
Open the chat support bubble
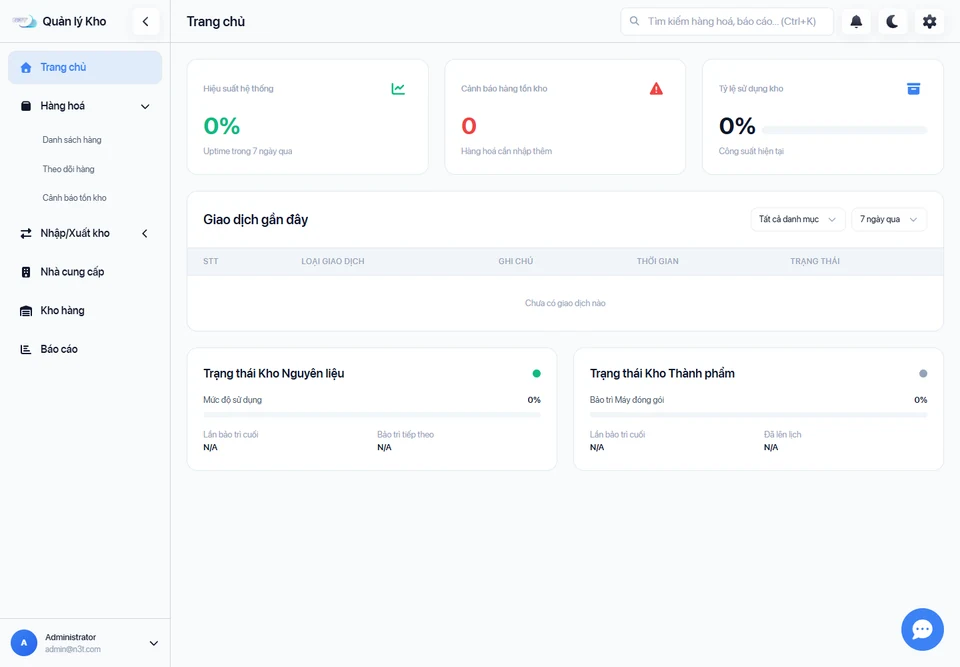coord(922,629)
